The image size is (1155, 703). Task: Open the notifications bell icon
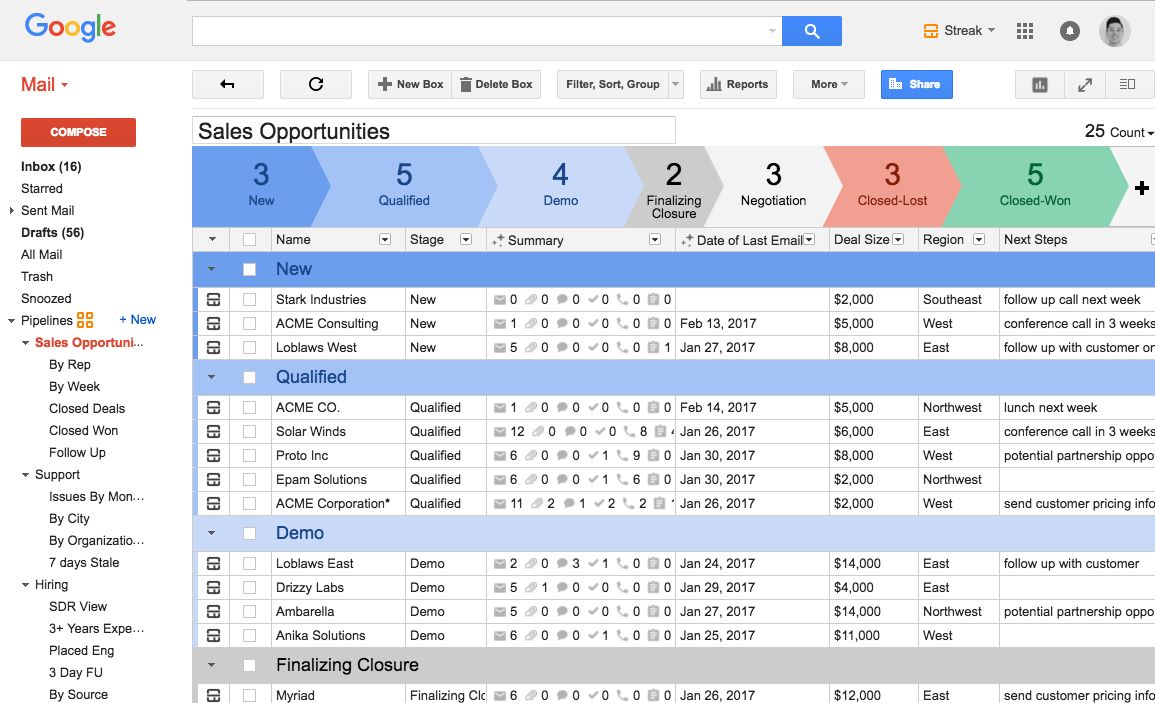click(1069, 31)
